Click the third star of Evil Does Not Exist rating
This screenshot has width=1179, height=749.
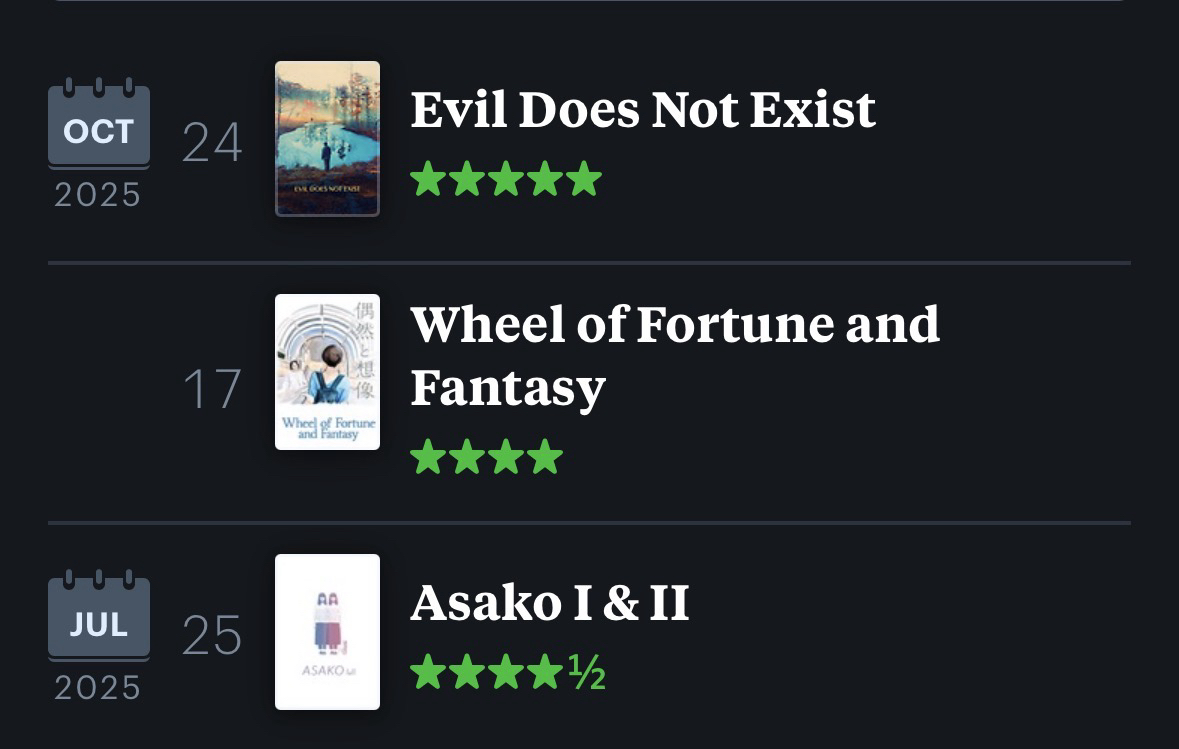pyautogui.click(x=506, y=180)
